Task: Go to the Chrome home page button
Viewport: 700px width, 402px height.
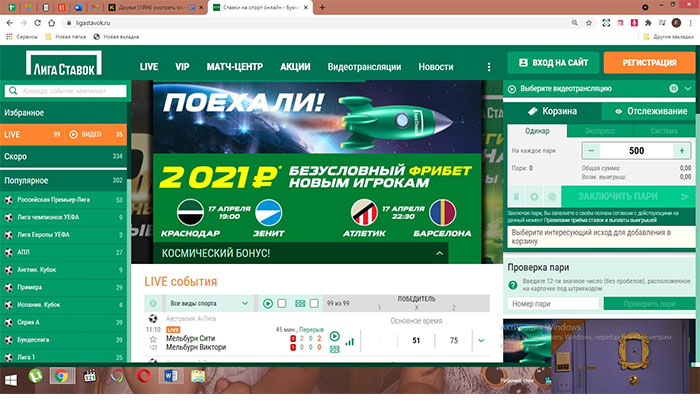Action: coord(52,23)
